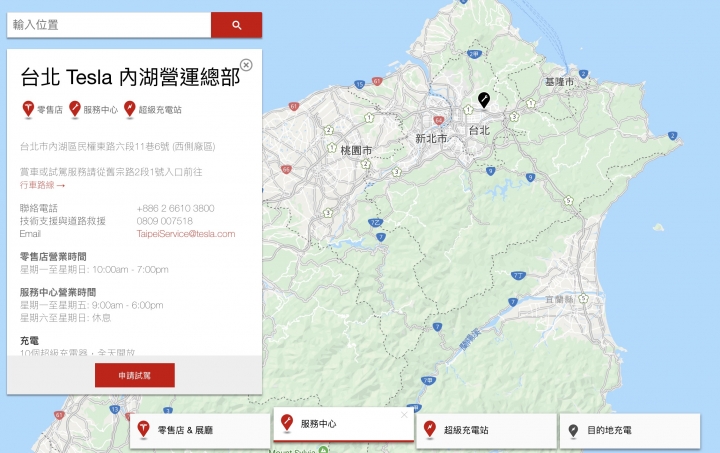Screen dimensions: 720x453
Task: Click the gray pin on 目的地充電 tab
Action: [x=573, y=431]
